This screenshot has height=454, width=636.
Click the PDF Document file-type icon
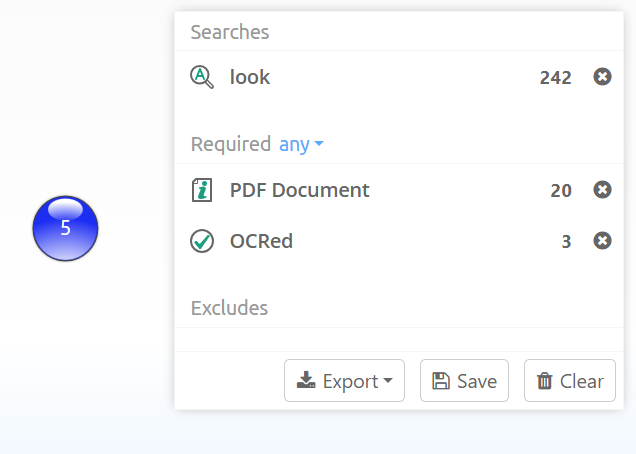(x=202, y=190)
